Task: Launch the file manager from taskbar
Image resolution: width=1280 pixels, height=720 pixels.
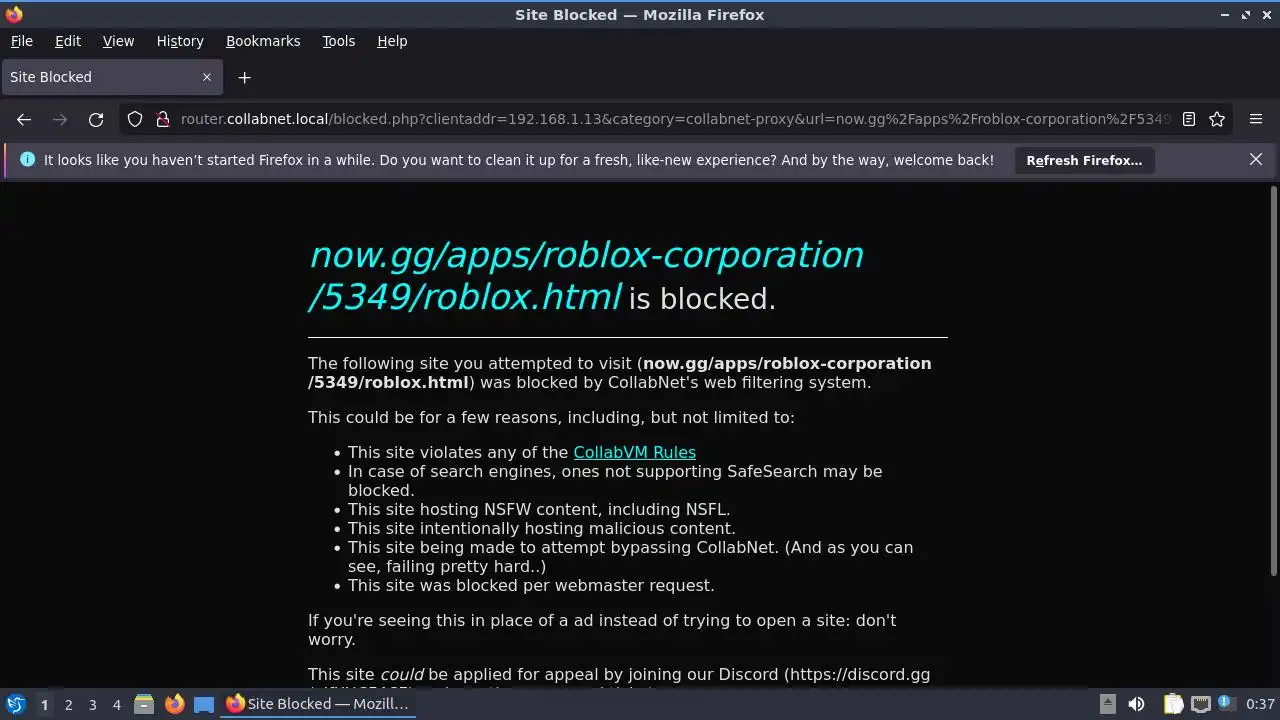Action: click(x=144, y=704)
